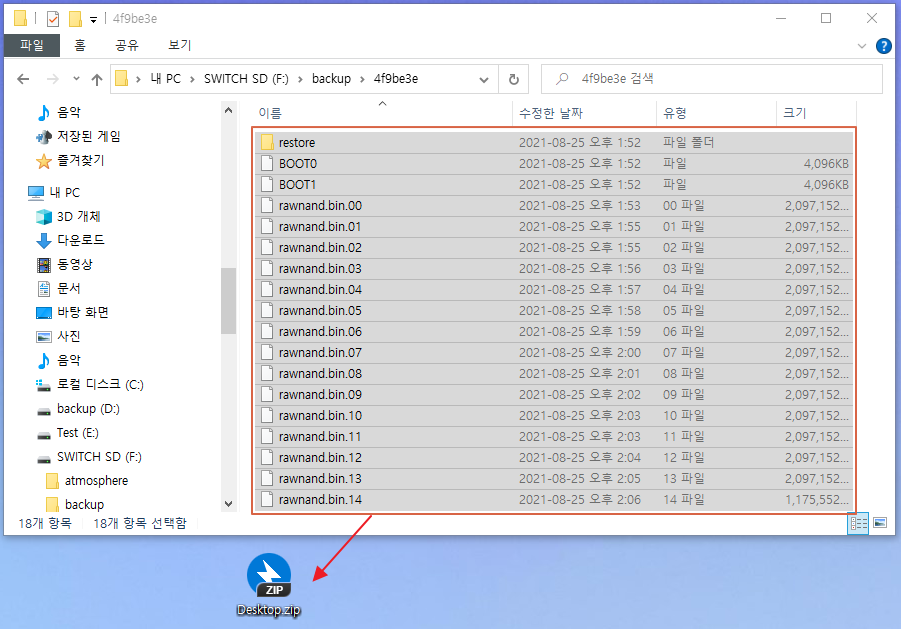Click the search magnifier icon

(562, 78)
